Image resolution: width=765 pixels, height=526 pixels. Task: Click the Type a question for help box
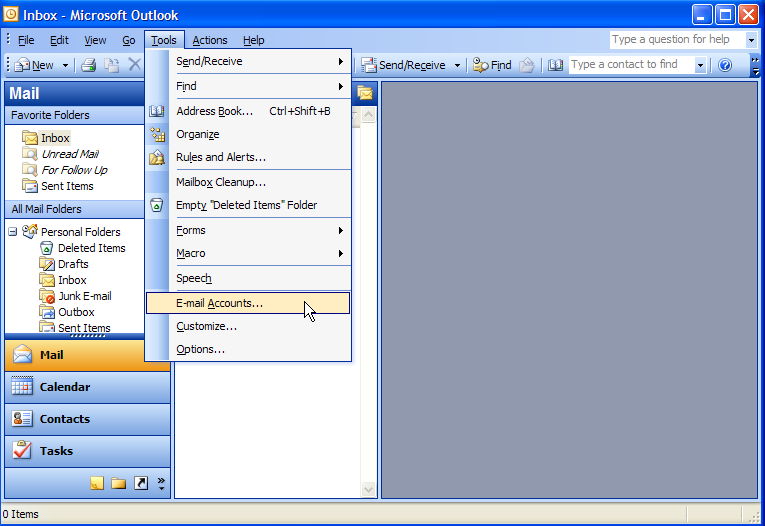[678, 40]
